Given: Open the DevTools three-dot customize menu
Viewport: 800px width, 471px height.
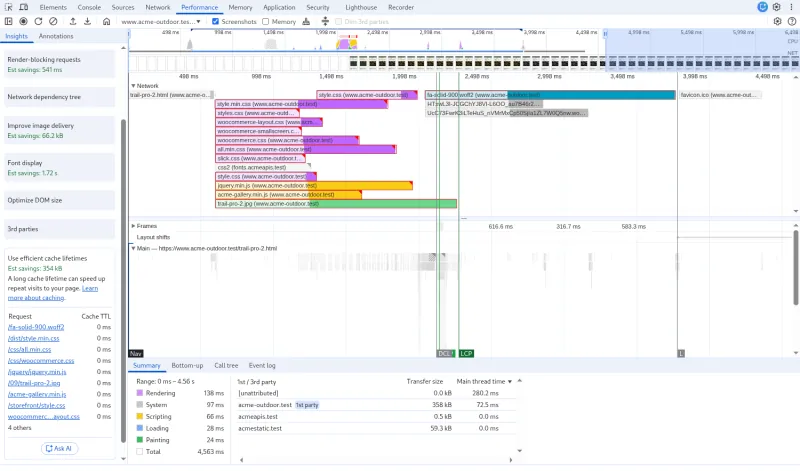Looking at the screenshot, I should tap(791, 7).
